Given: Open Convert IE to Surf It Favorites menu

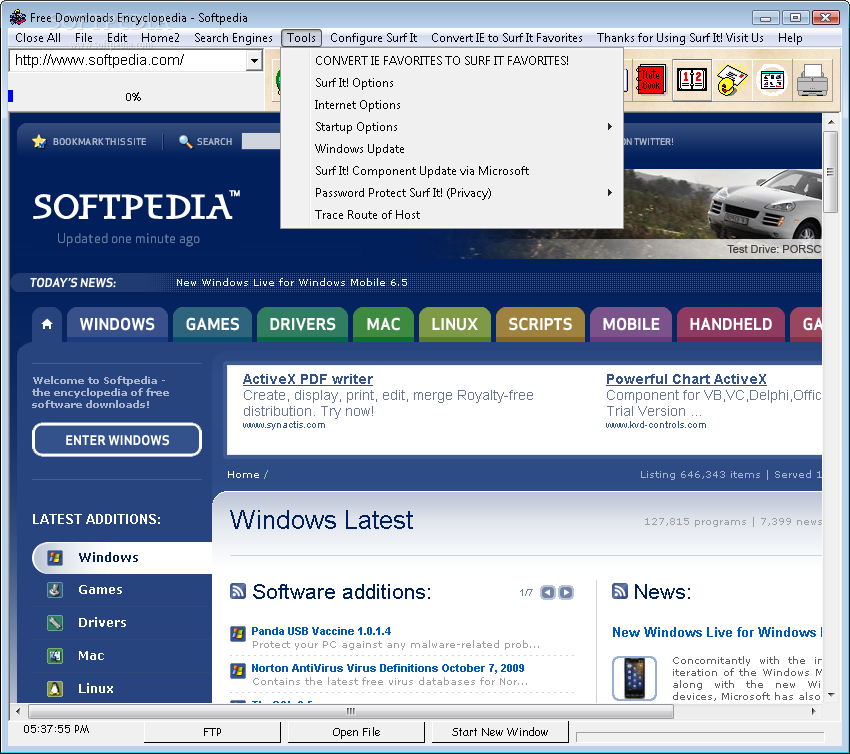Looking at the screenshot, I should (507, 38).
